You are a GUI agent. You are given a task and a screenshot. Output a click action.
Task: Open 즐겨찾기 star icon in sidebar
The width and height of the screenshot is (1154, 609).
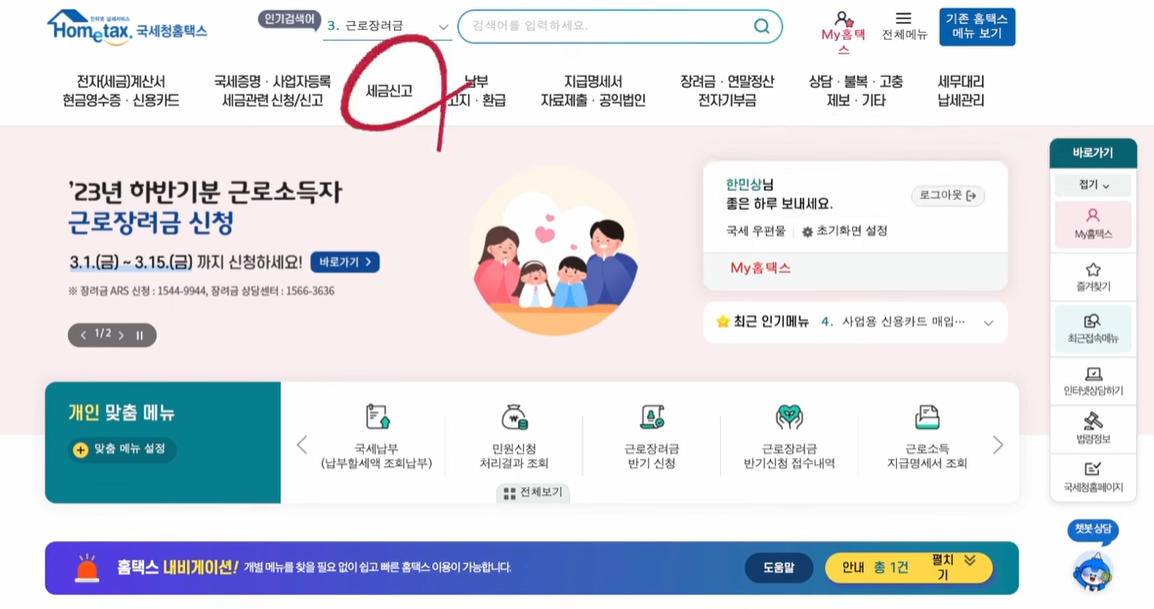tap(1093, 270)
